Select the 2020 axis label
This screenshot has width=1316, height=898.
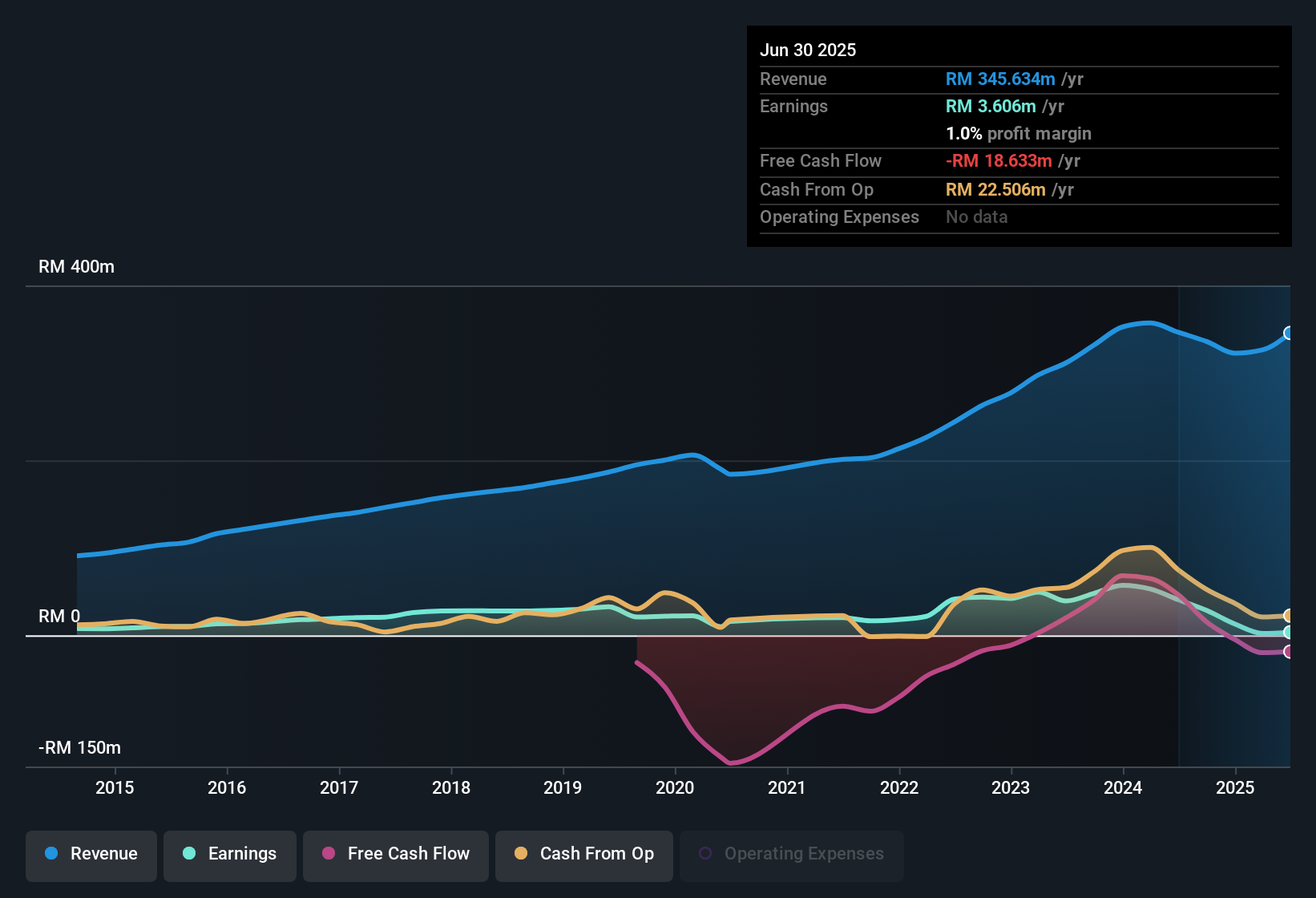point(676,788)
